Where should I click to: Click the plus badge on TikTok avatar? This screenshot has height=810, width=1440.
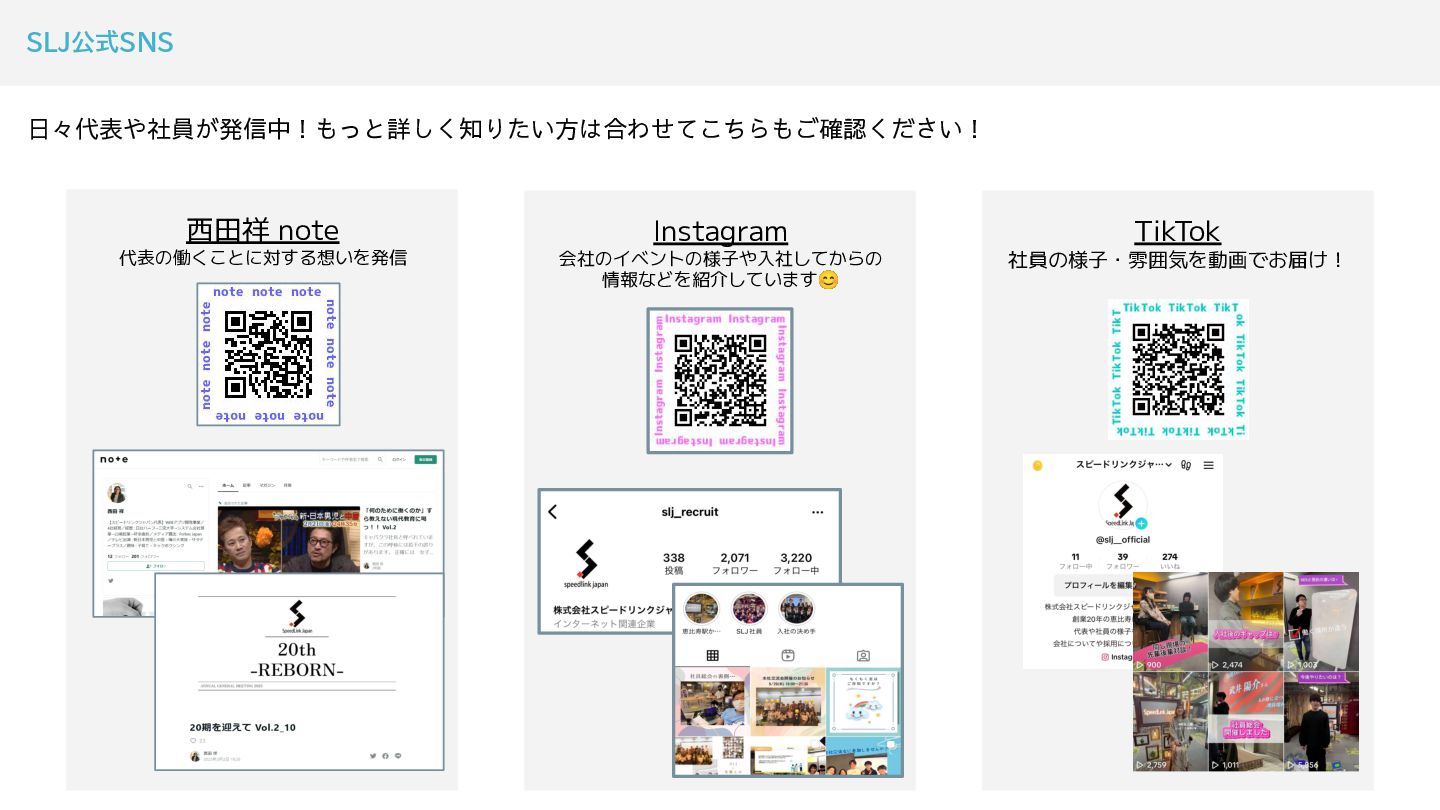pyautogui.click(x=1141, y=523)
